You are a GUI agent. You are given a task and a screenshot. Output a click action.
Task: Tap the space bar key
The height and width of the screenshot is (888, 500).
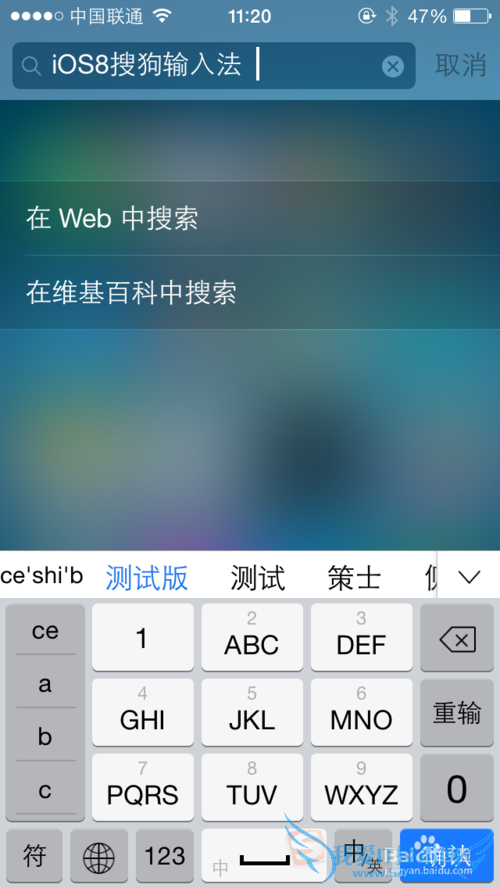tap(264, 856)
